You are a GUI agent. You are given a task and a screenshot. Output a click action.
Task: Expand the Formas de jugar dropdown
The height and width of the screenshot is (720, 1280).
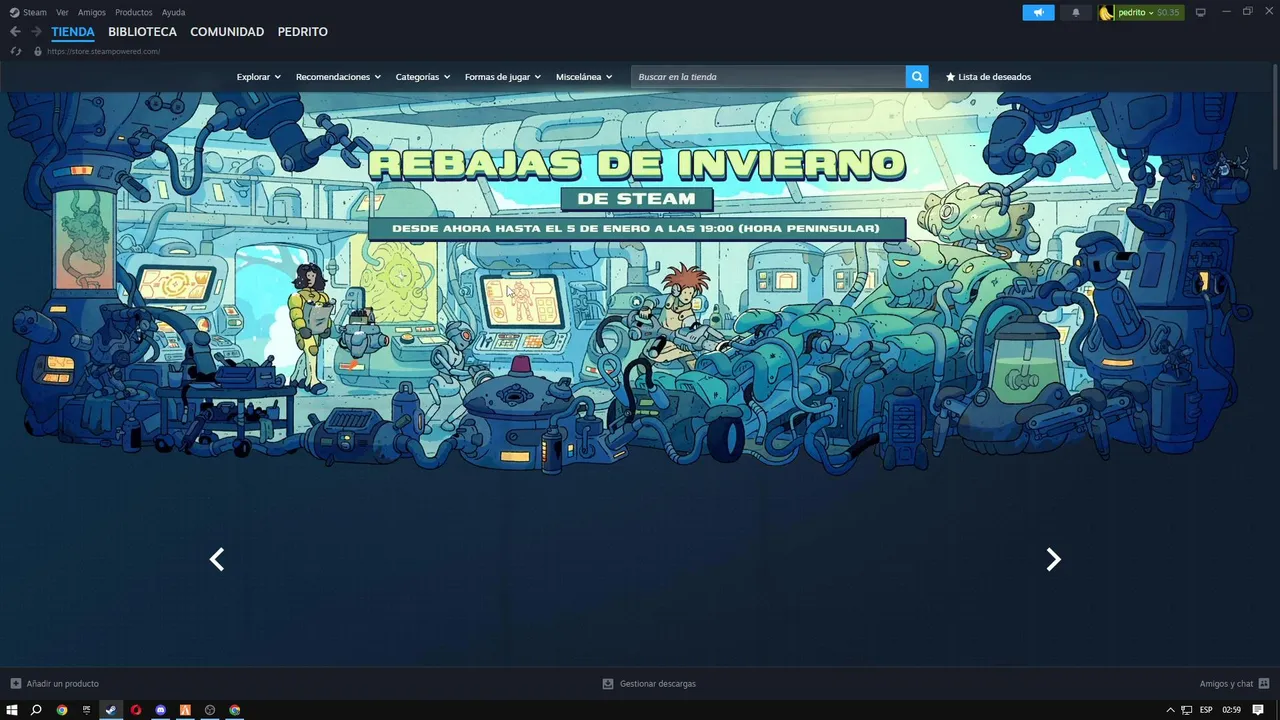click(502, 77)
